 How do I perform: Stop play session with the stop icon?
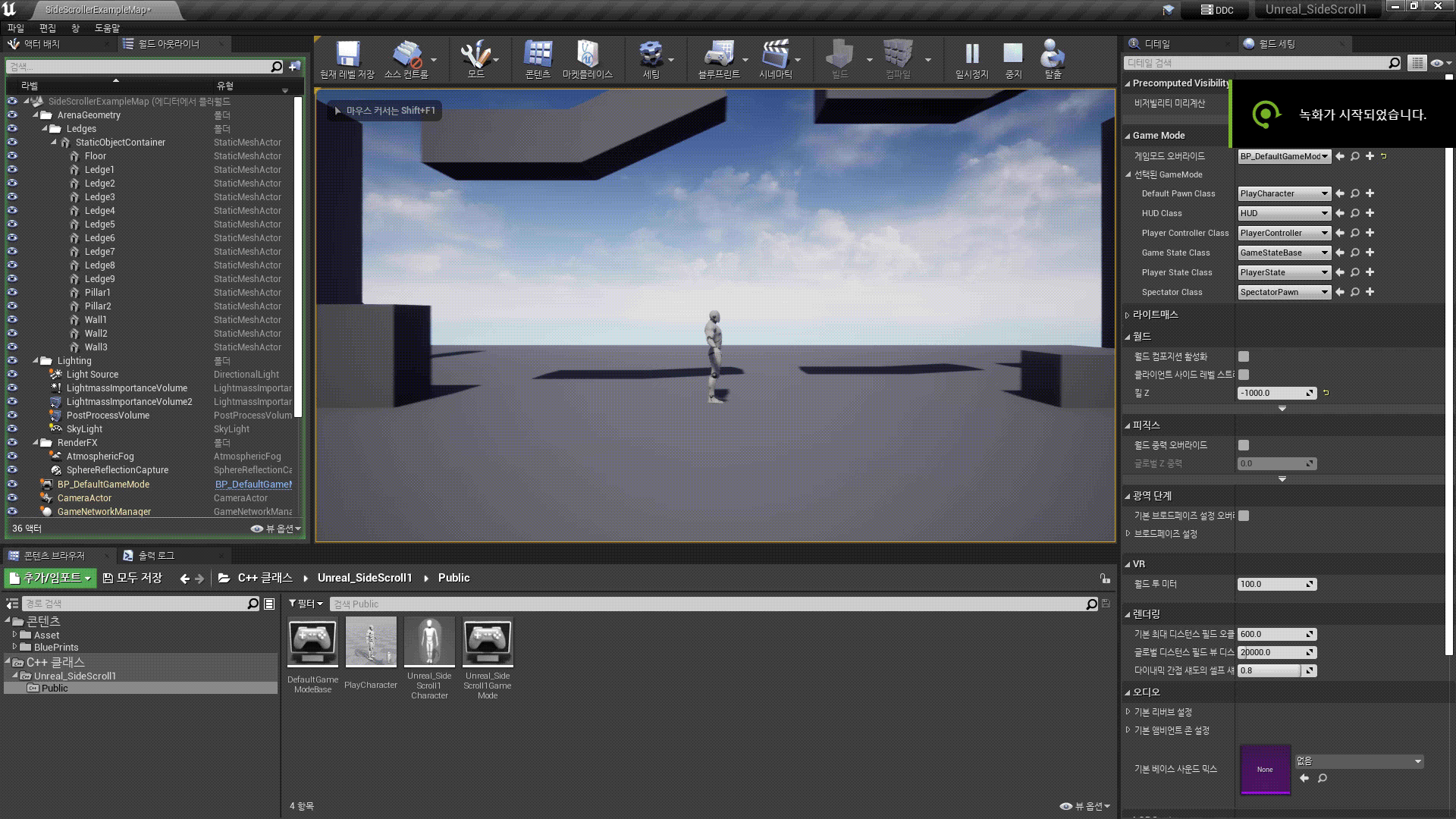[1013, 55]
